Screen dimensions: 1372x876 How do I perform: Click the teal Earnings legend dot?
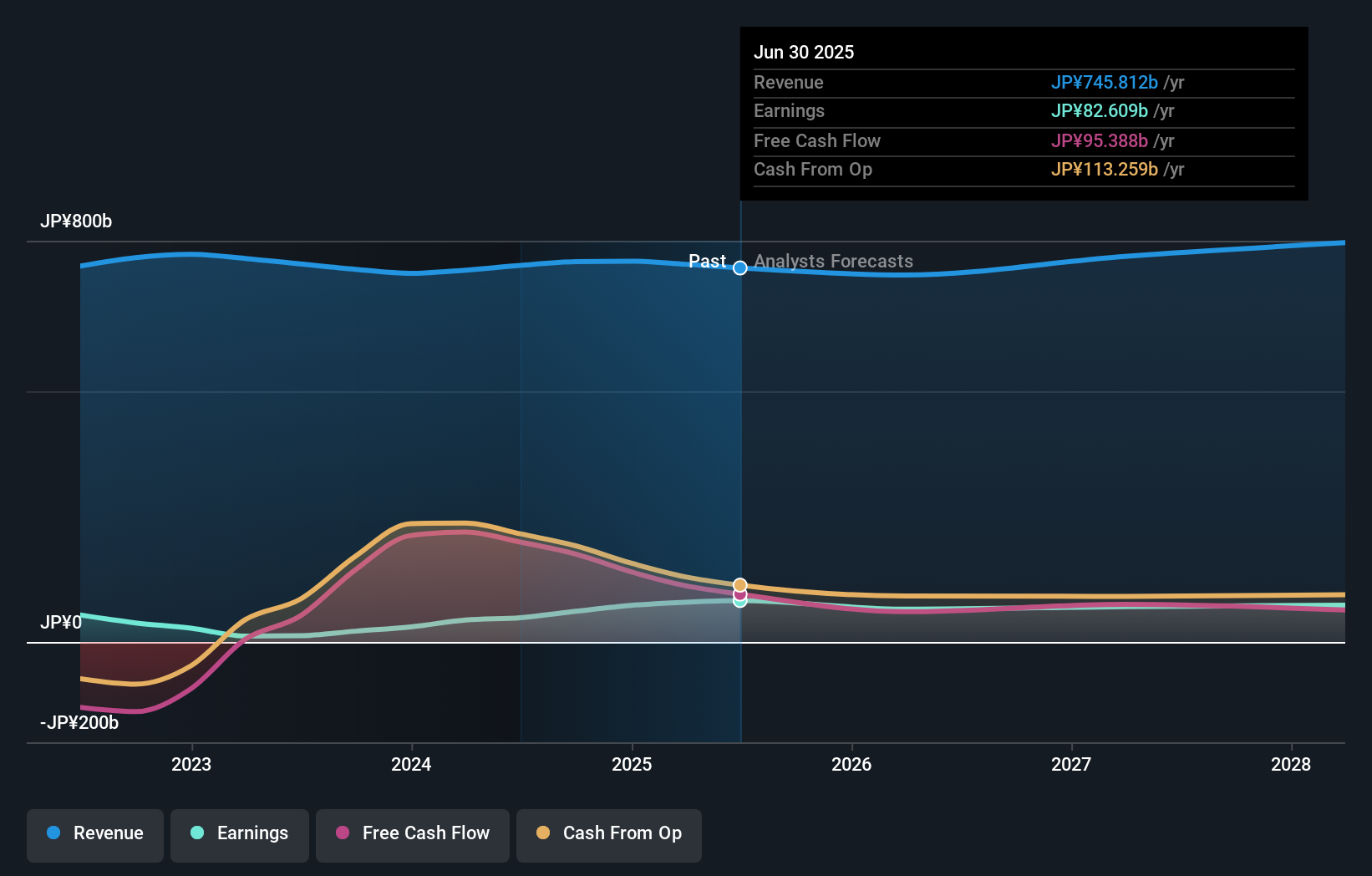pyautogui.click(x=196, y=833)
